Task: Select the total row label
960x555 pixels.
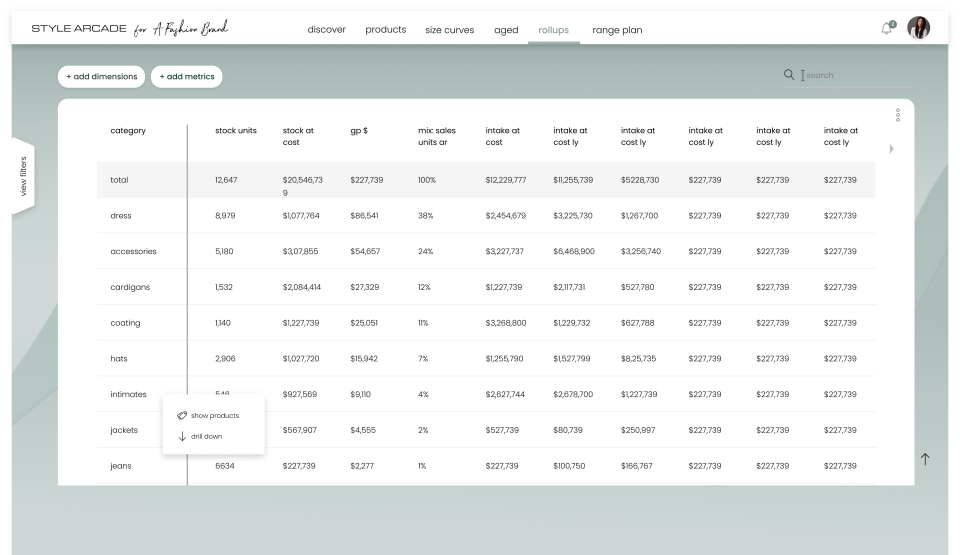Action: tap(119, 180)
